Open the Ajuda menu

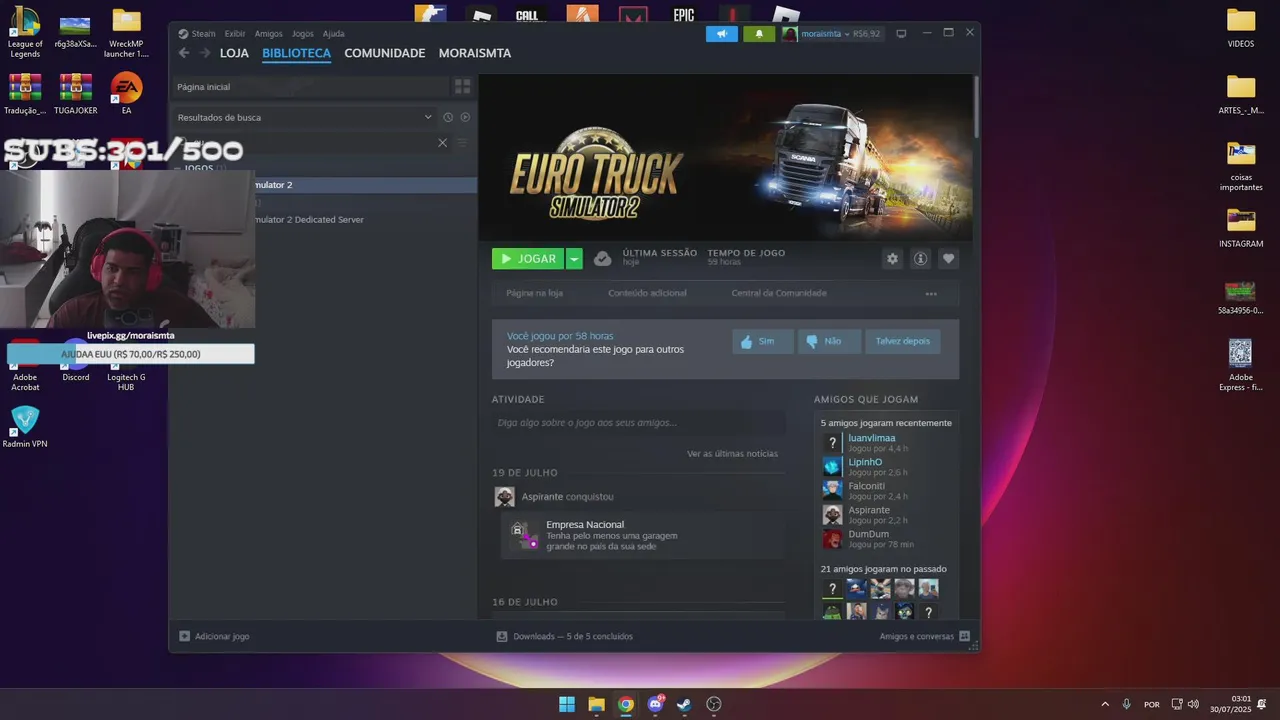click(333, 34)
